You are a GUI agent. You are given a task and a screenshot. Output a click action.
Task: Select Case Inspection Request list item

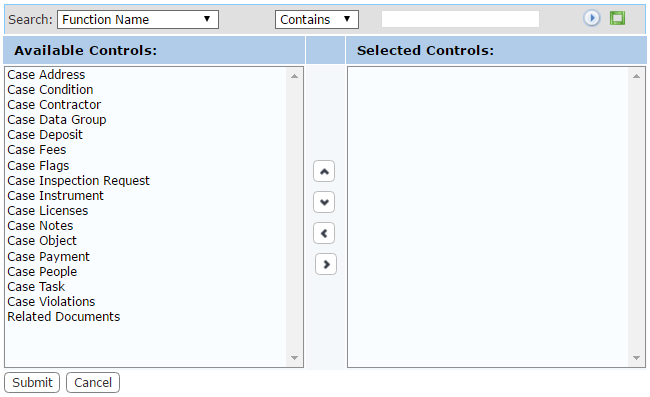[x=78, y=181]
